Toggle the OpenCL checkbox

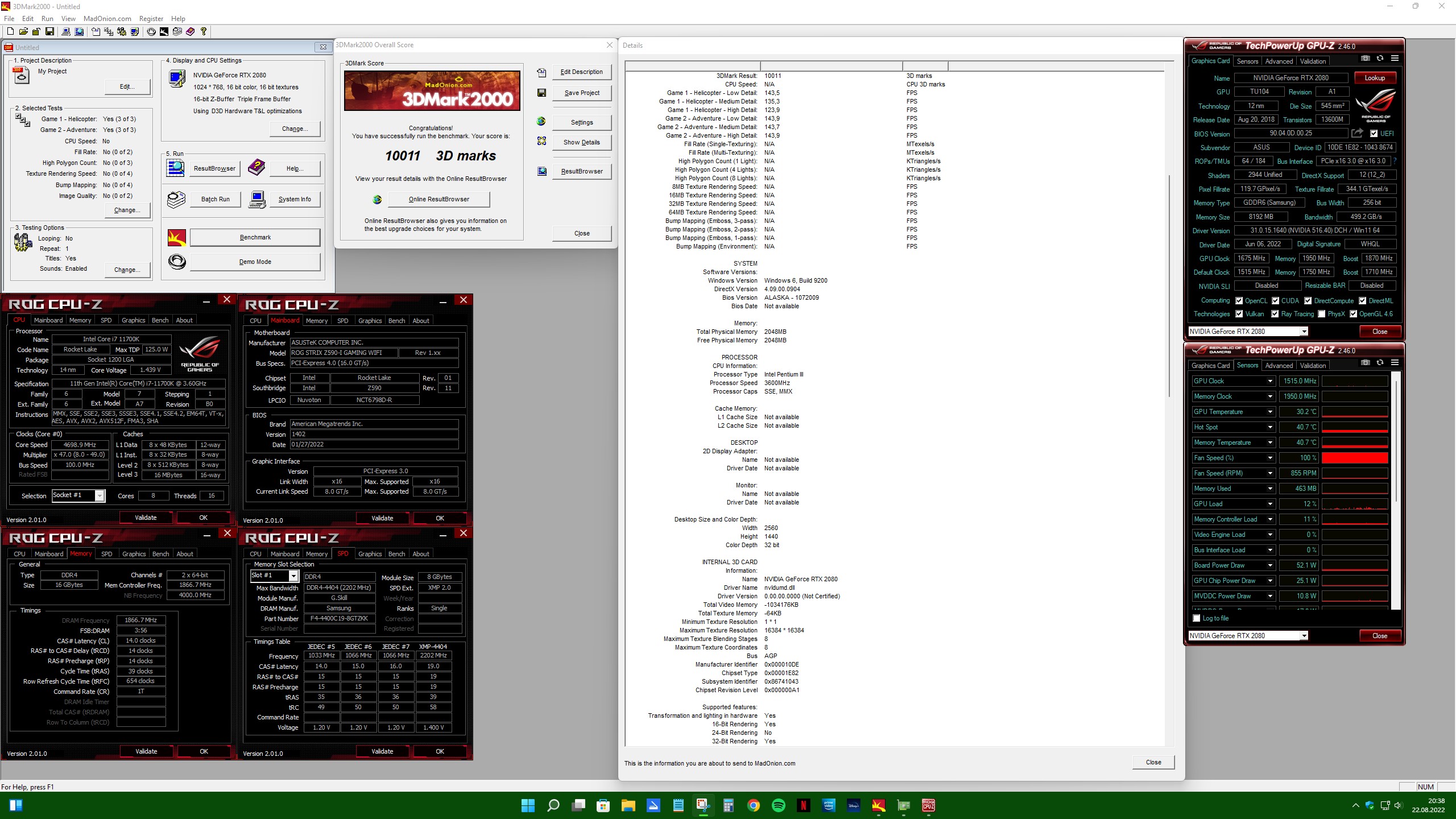tap(1239, 301)
